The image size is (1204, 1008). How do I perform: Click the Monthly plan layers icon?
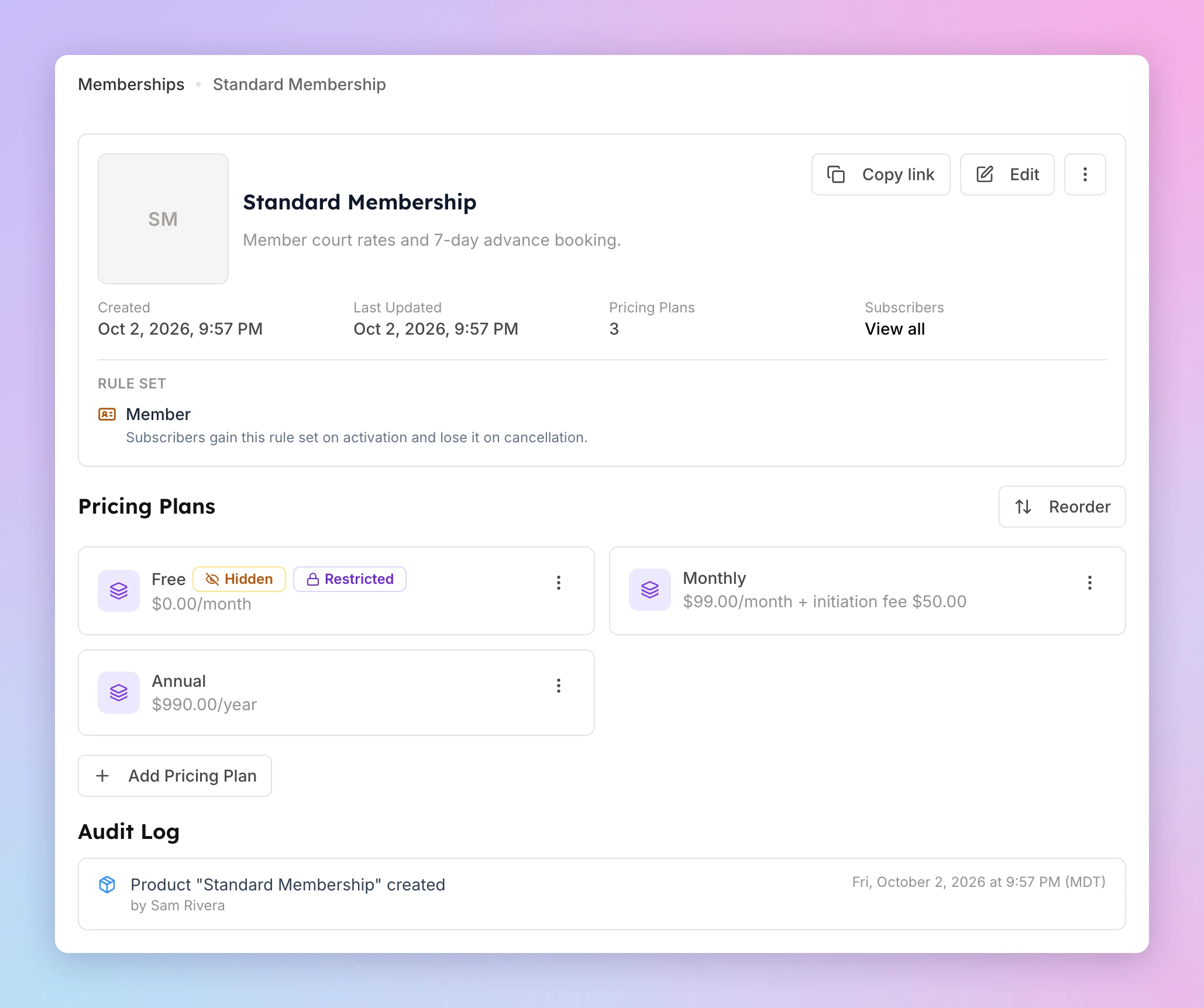point(649,590)
